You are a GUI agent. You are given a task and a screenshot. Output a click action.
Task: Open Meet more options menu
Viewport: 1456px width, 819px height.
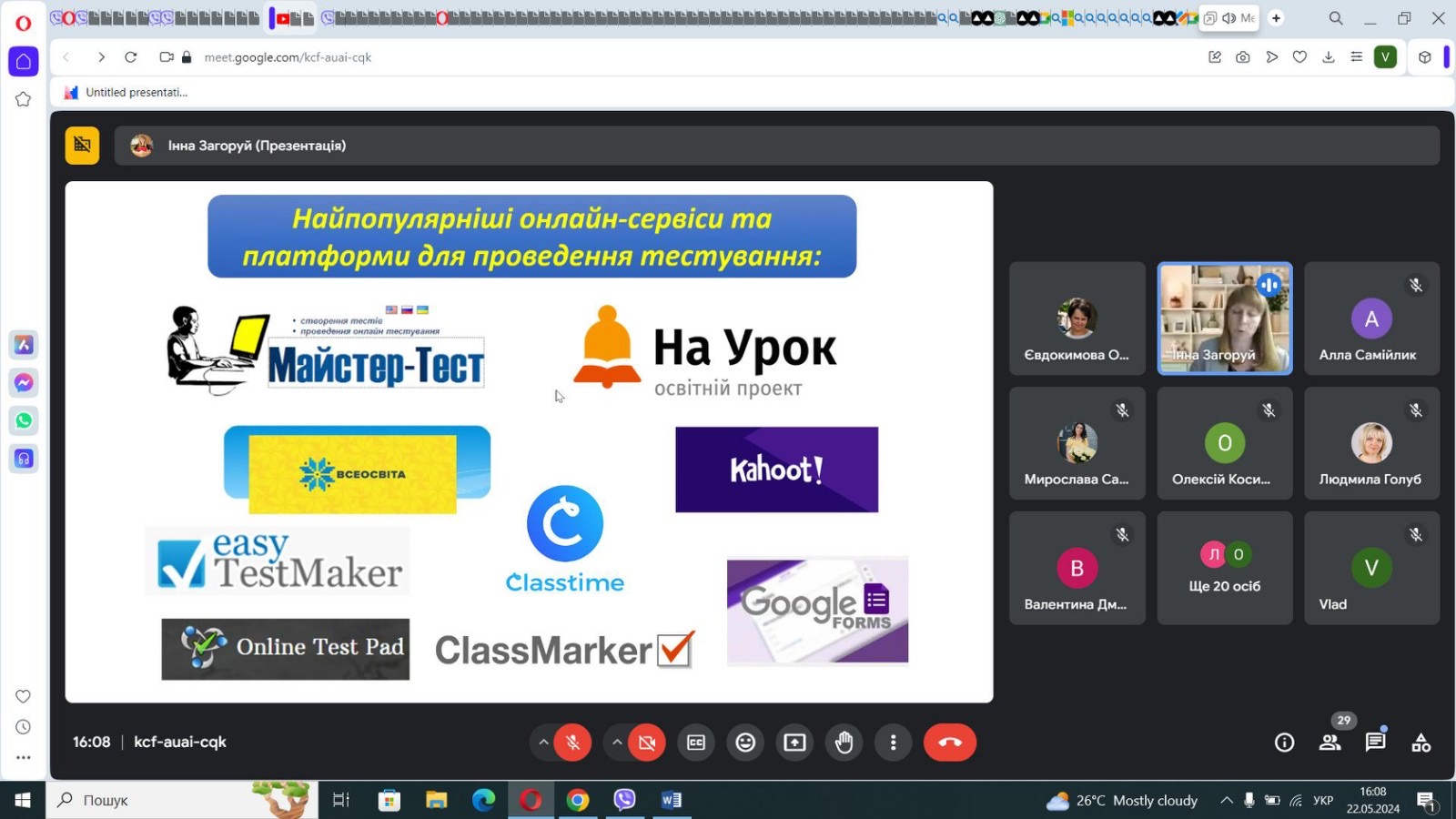(894, 743)
